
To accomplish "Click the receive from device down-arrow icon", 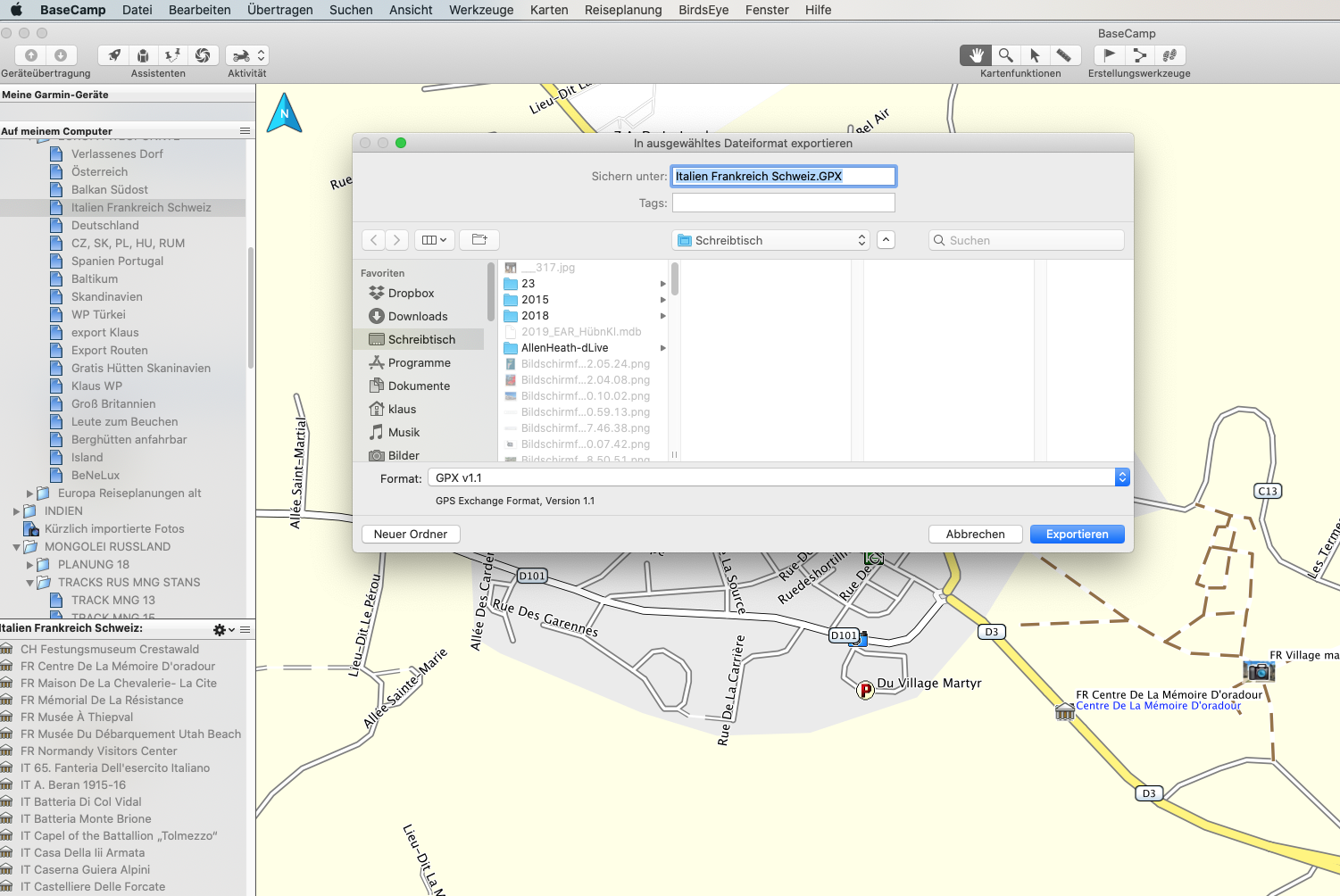I will pyautogui.click(x=61, y=55).
